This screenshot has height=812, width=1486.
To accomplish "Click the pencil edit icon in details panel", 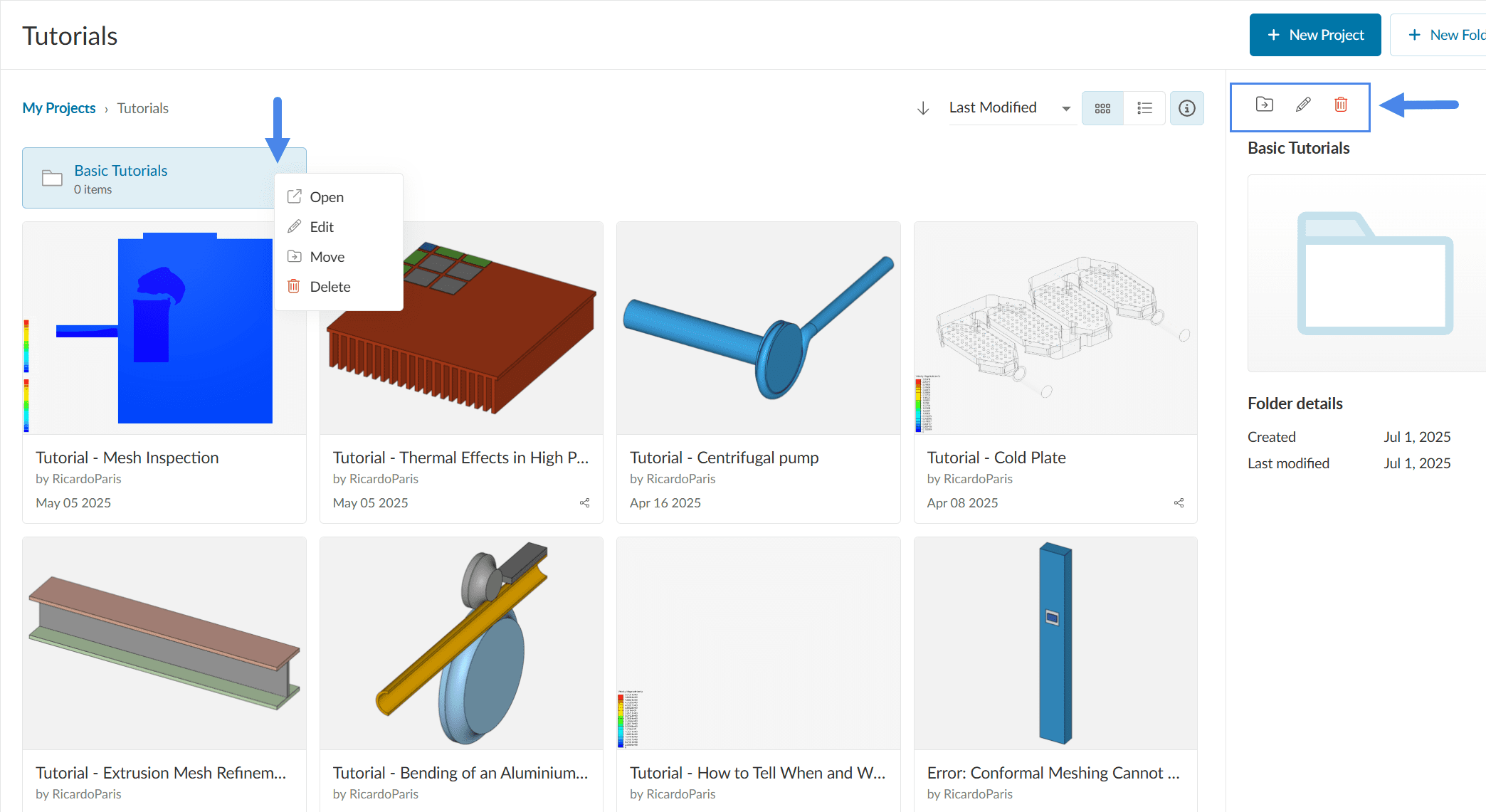I will pyautogui.click(x=1303, y=105).
